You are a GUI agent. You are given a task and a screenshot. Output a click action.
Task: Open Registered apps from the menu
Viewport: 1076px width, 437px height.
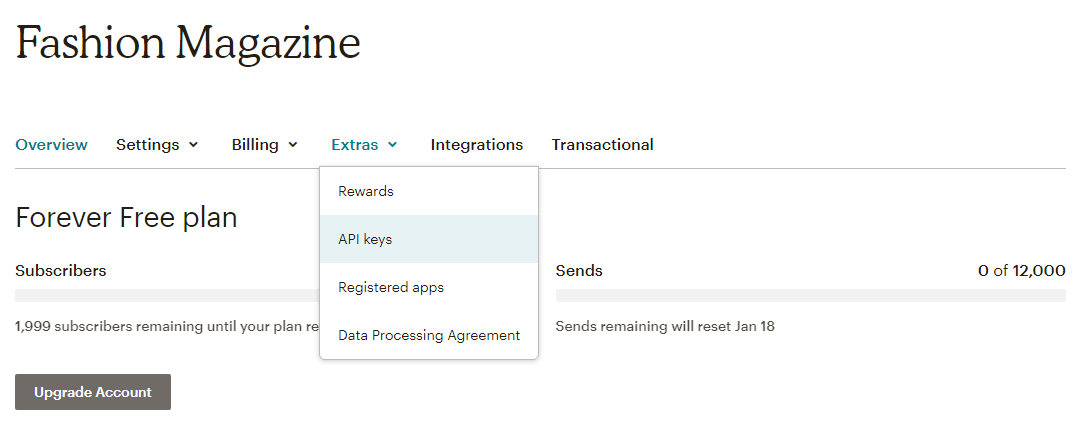pyautogui.click(x=429, y=287)
